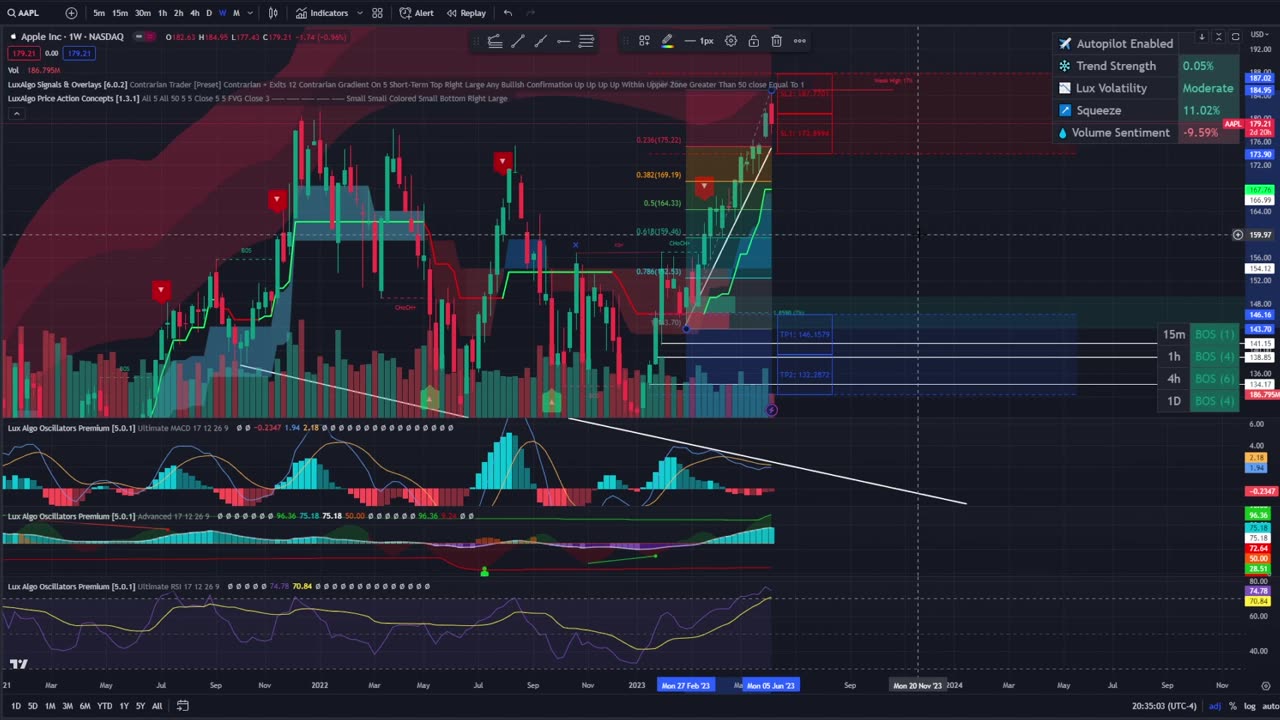The image size is (1280, 720).
Task: Set range to 1D
Action: (15, 706)
